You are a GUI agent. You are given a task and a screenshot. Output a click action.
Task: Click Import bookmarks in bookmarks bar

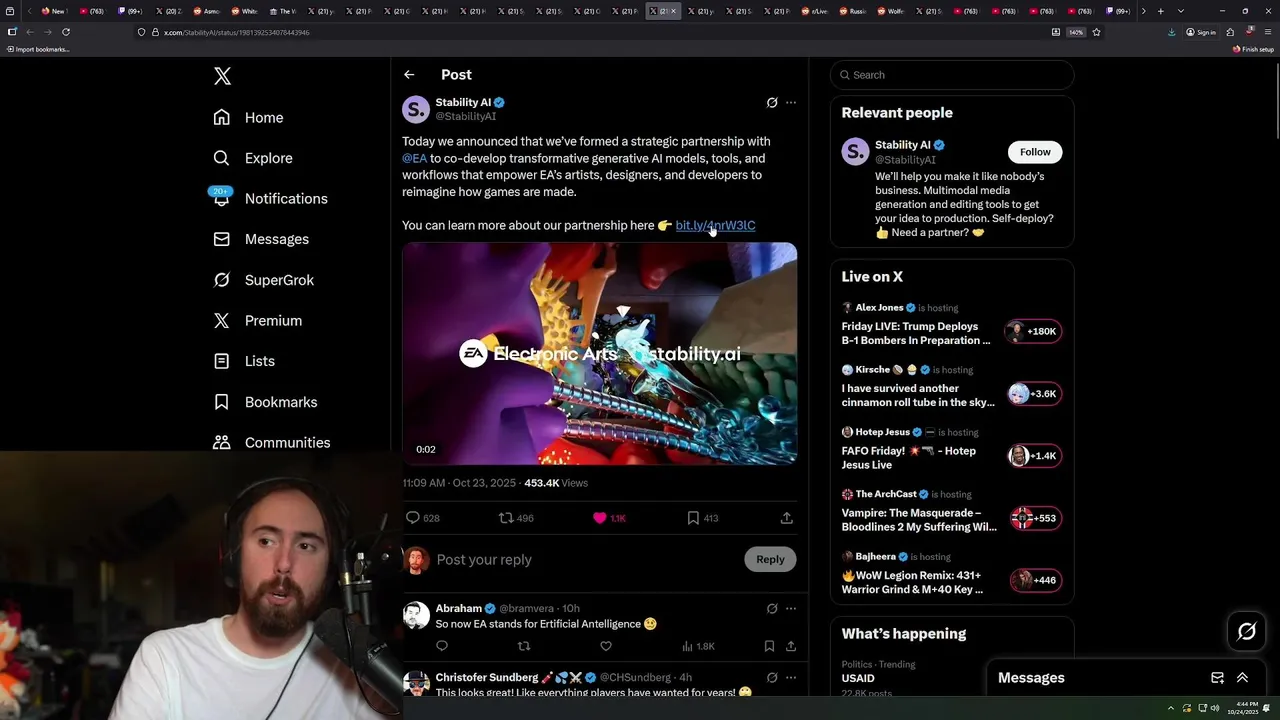coord(38,49)
